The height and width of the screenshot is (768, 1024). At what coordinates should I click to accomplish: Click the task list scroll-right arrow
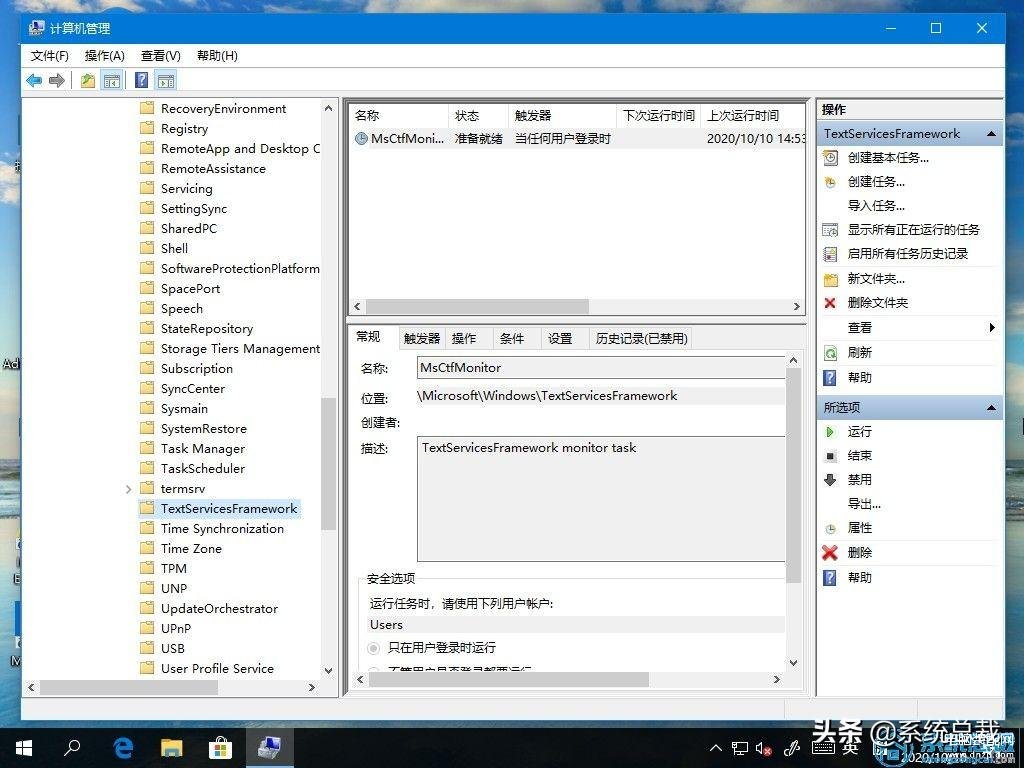(x=796, y=306)
